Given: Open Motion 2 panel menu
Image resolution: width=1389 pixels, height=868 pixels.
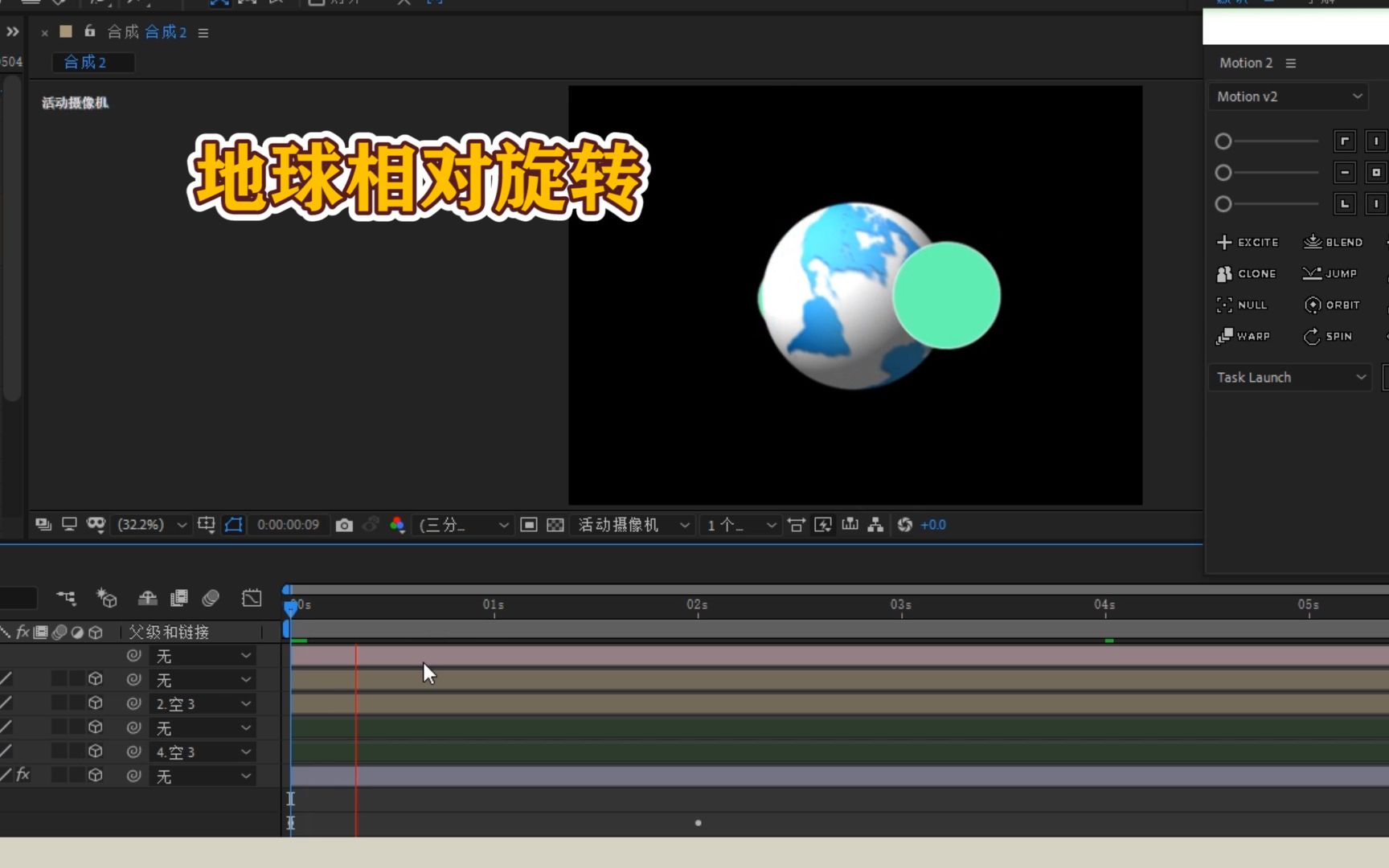Looking at the screenshot, I should coord(1291,63).
